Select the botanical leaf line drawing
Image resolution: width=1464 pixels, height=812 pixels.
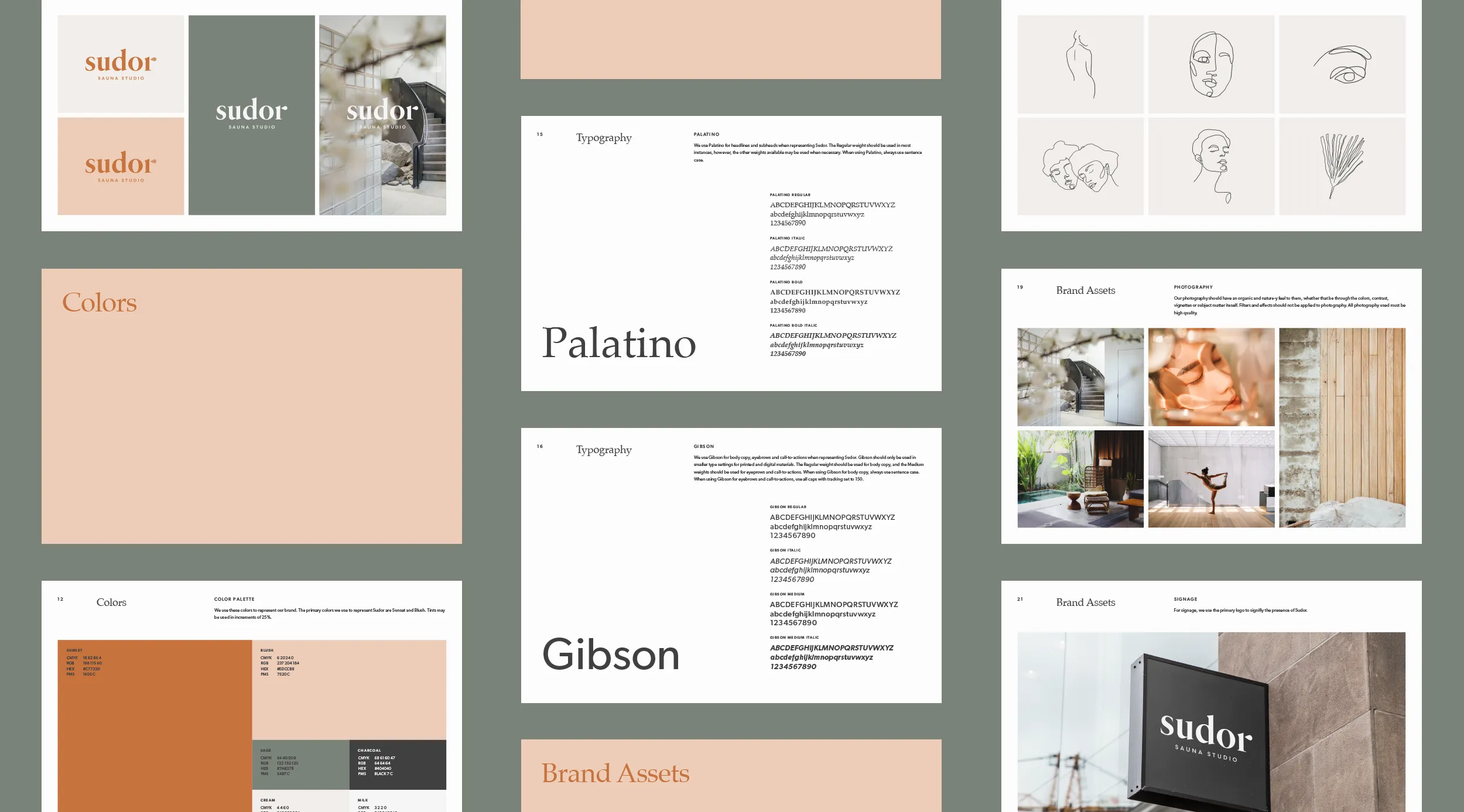pyautogui.click(x=1342, y=166)
